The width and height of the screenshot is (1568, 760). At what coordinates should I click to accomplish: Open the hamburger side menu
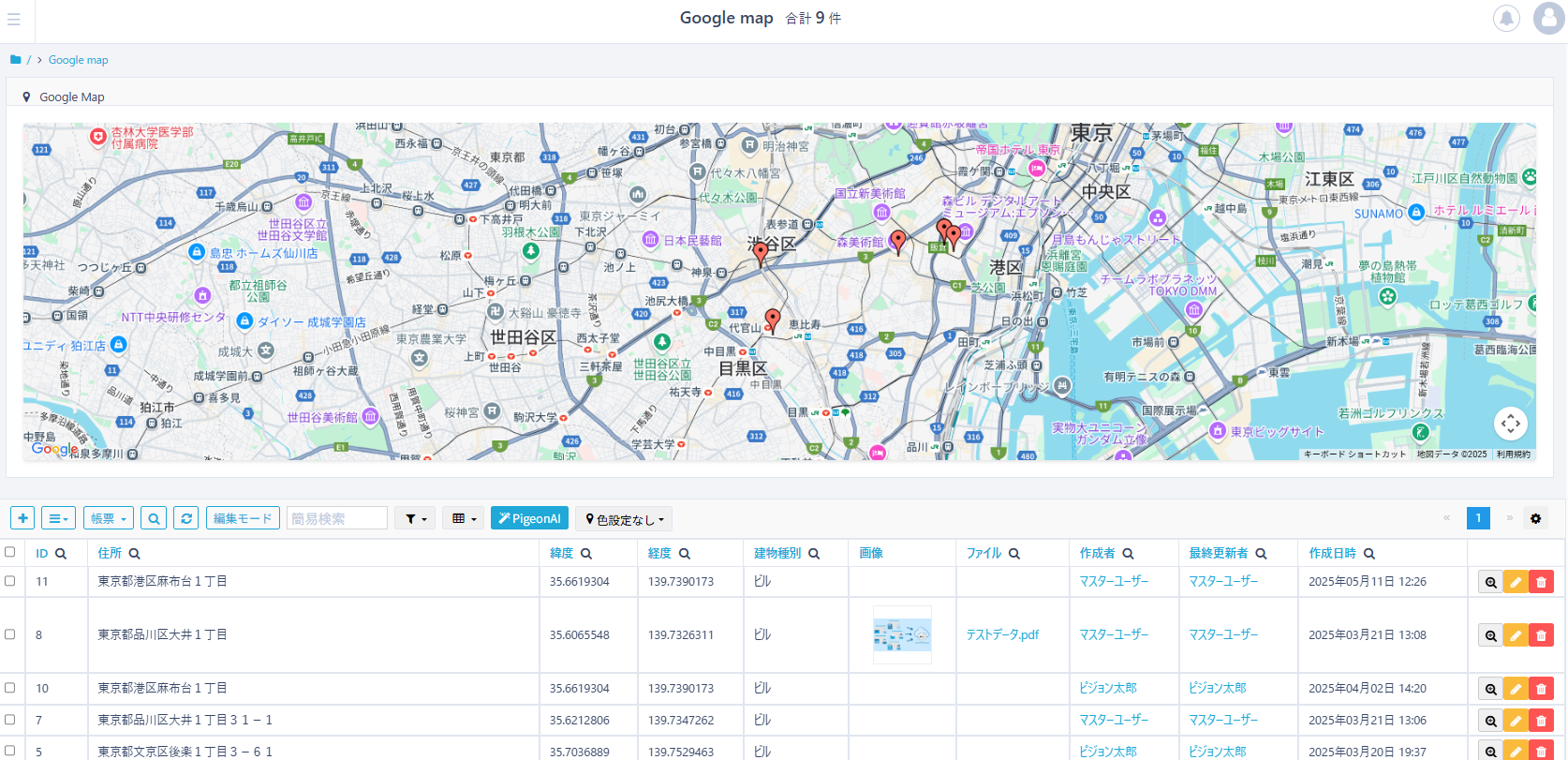pos(13,19)
